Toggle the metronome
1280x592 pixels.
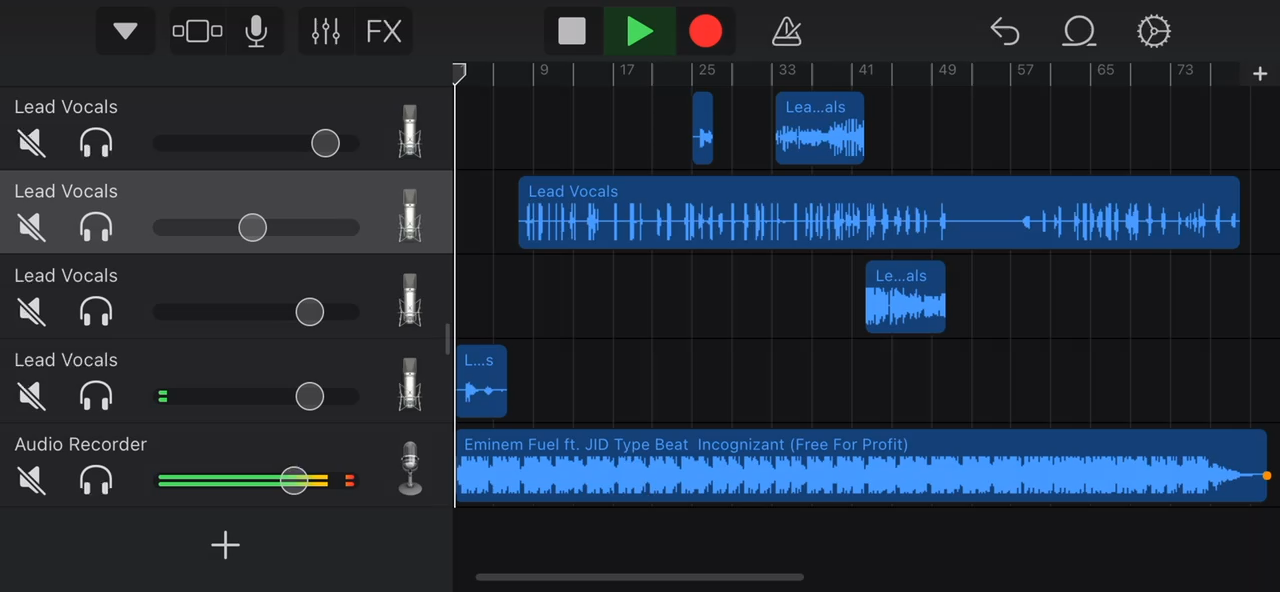(788, 31)
